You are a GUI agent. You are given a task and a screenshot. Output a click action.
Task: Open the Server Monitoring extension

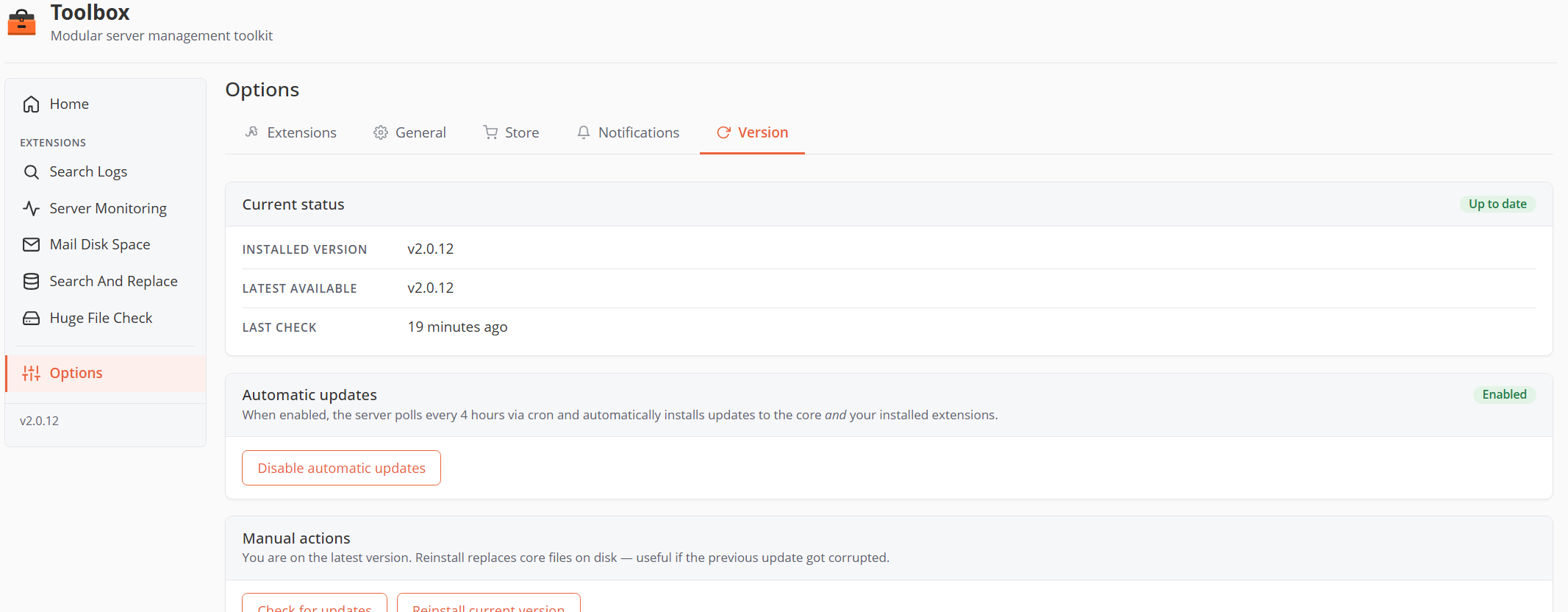[x=106, y=209]
